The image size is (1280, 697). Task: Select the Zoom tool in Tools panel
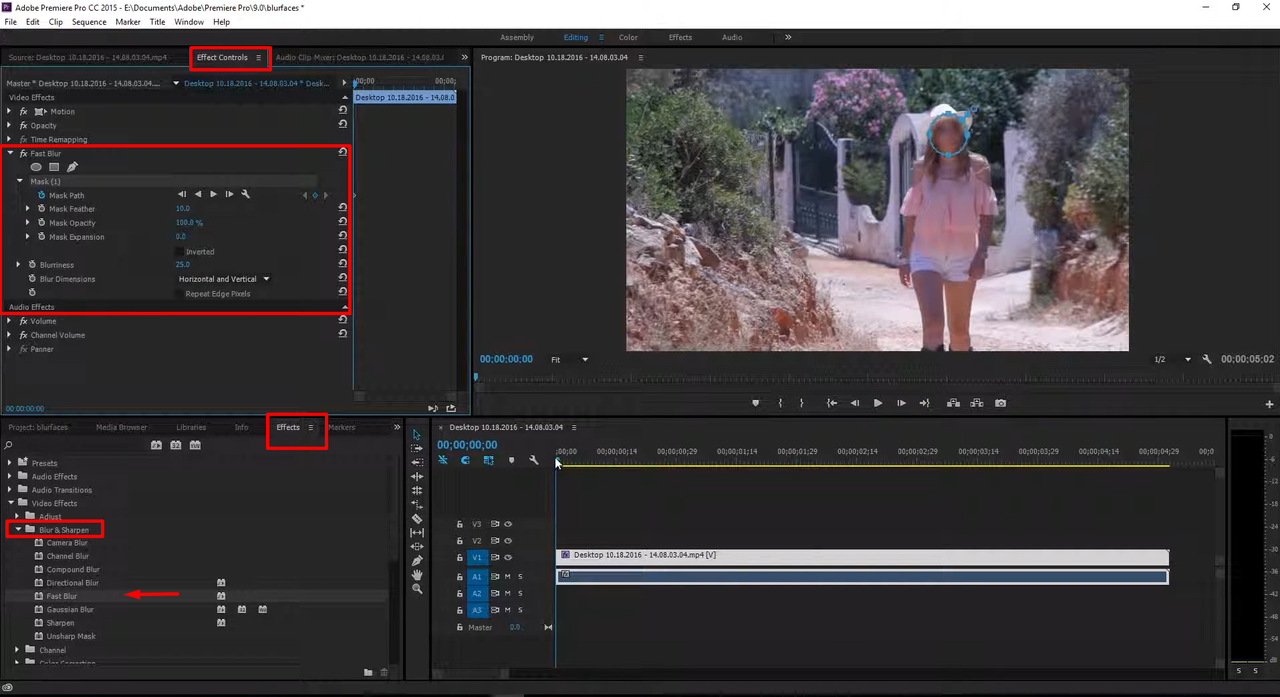pos(417,589)
